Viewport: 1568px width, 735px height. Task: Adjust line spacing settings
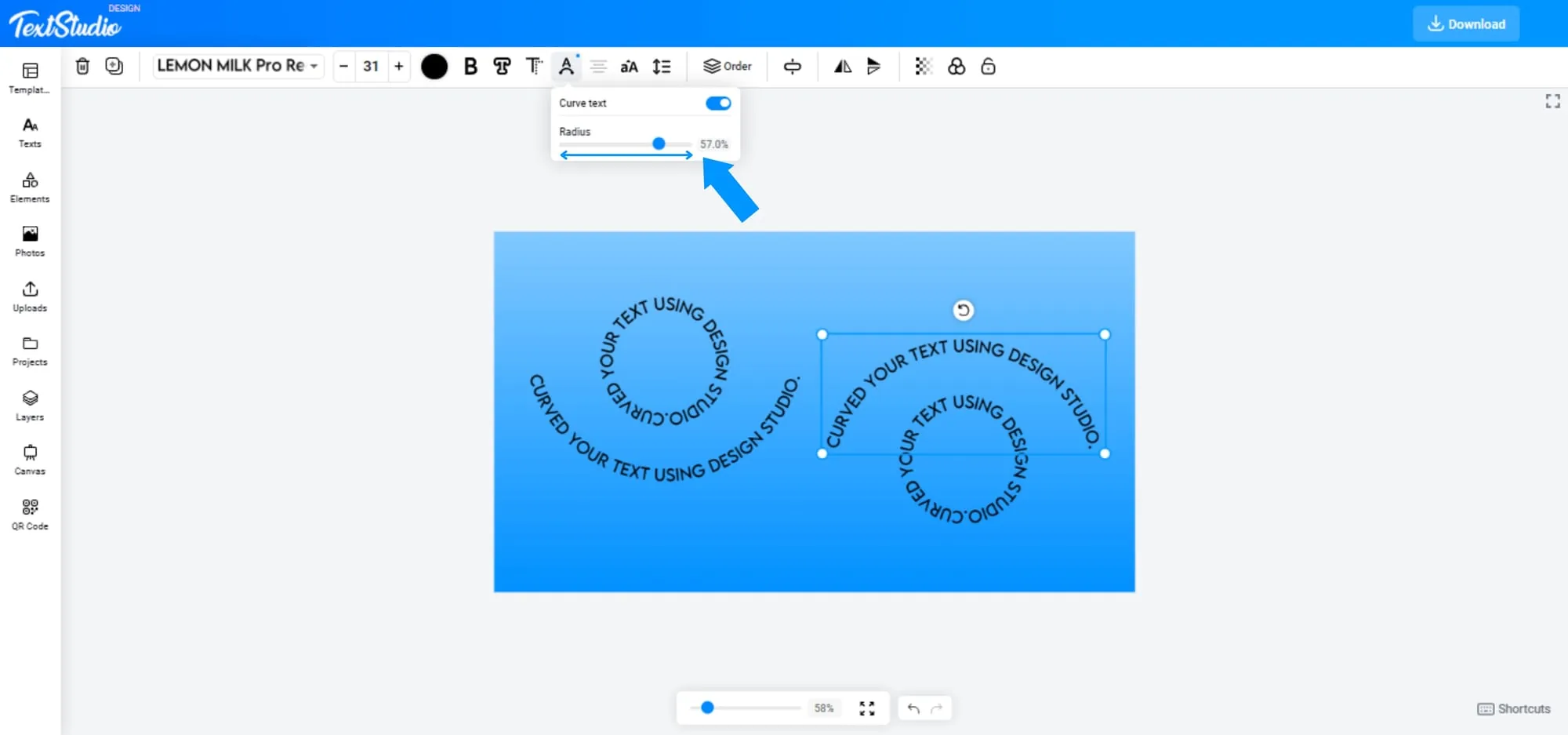tap(662, 67)
